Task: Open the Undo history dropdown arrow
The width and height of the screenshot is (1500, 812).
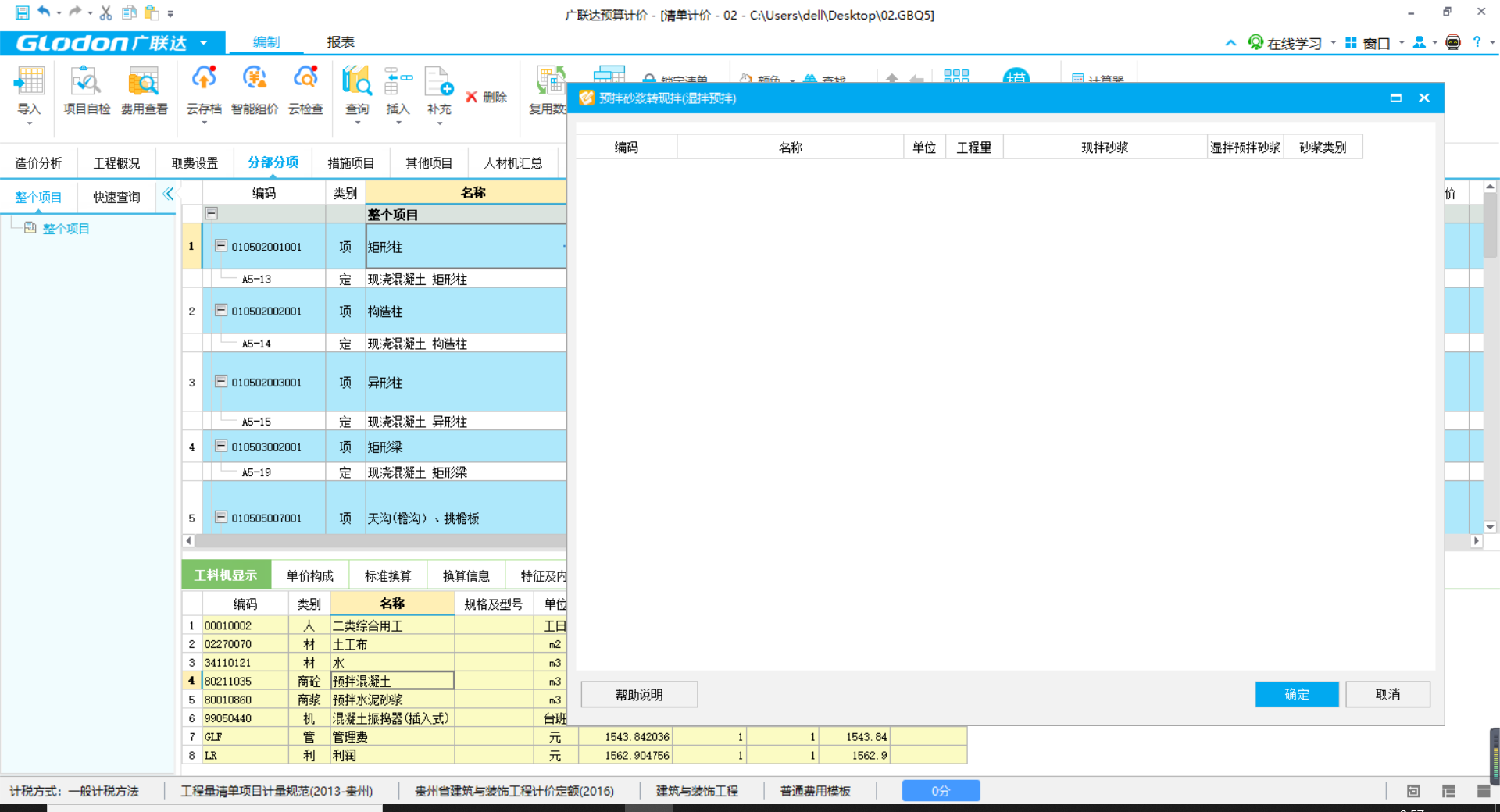Action: (x=59, y=13)
